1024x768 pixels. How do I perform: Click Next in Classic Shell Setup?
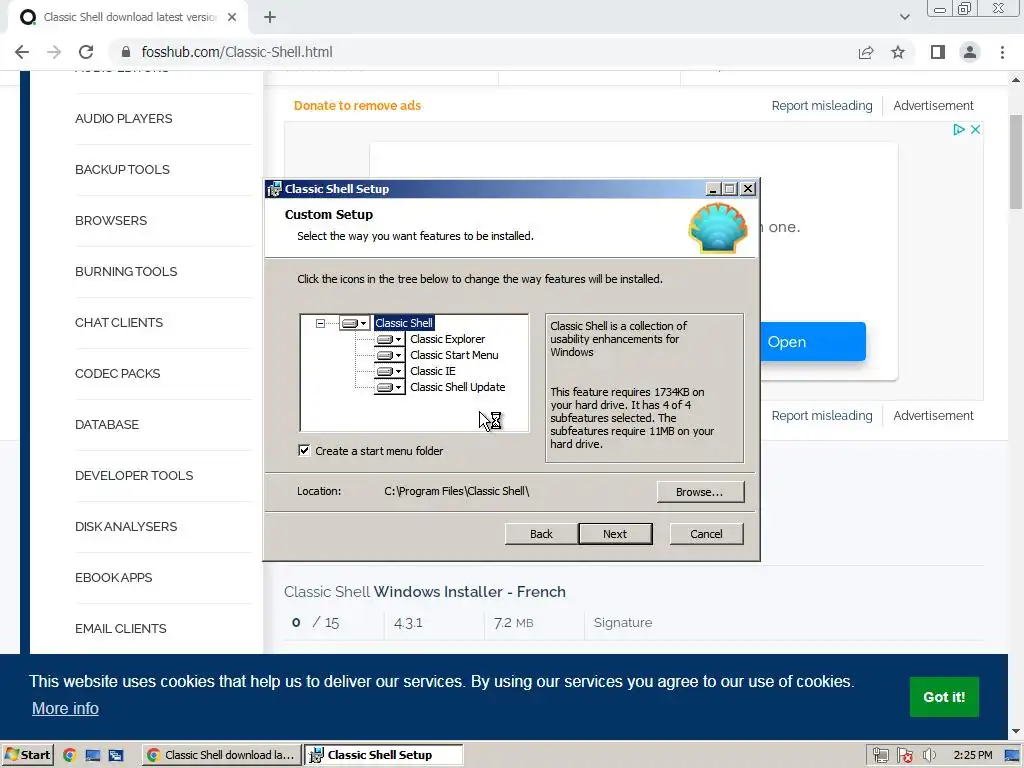coord(615,534)
